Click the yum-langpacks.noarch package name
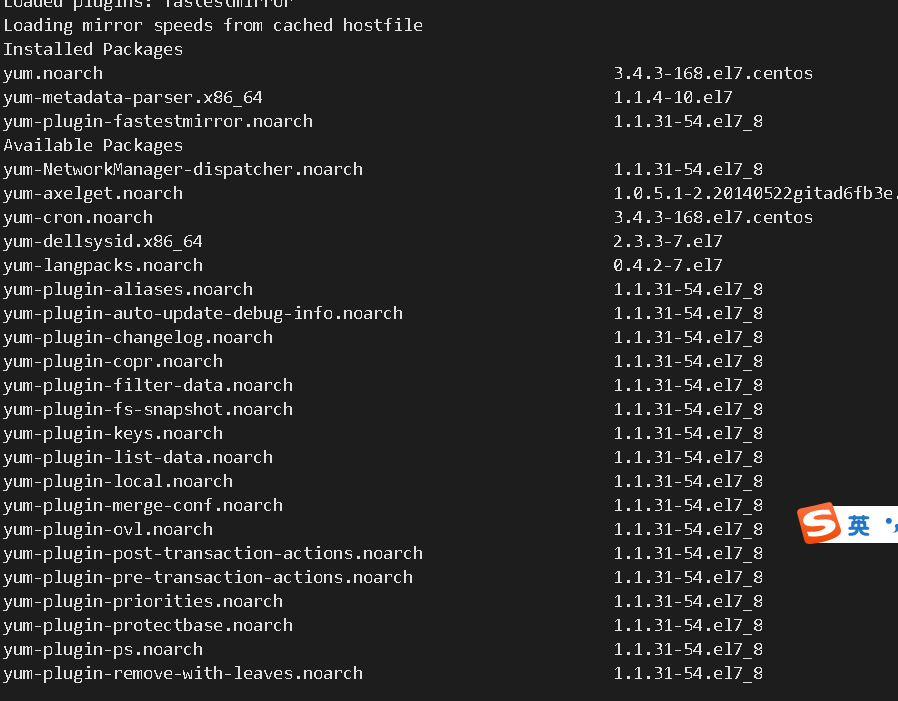This screenshot has width=898, height=701. pos(103,265)
